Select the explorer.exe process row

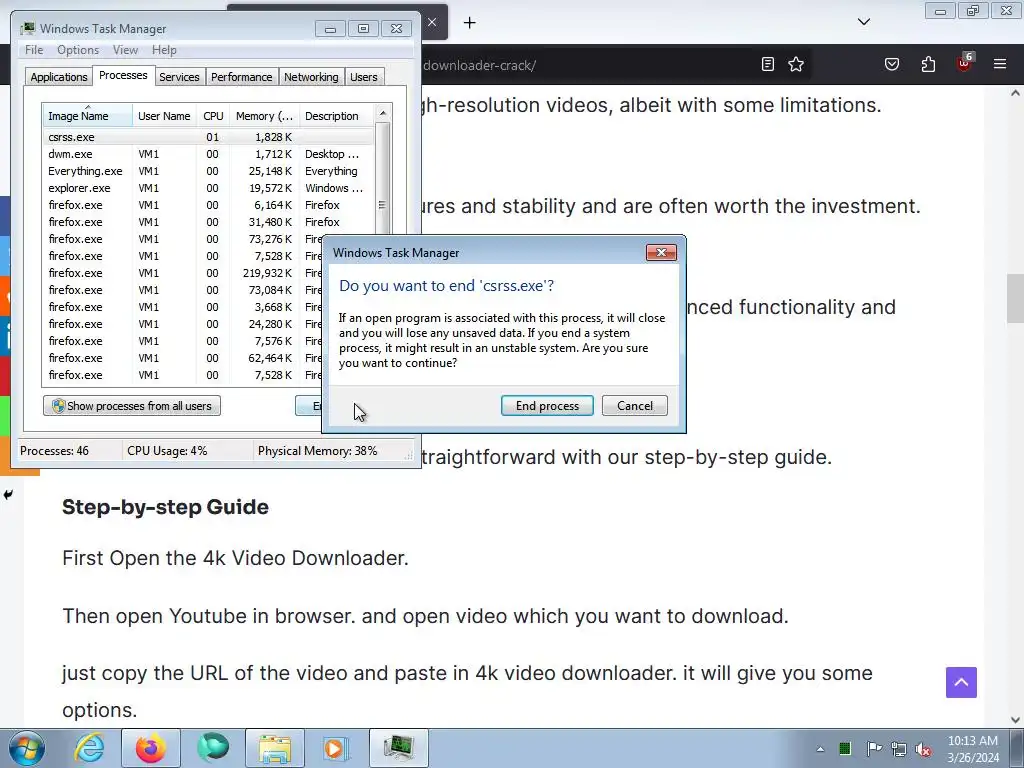tap(208, 188)
